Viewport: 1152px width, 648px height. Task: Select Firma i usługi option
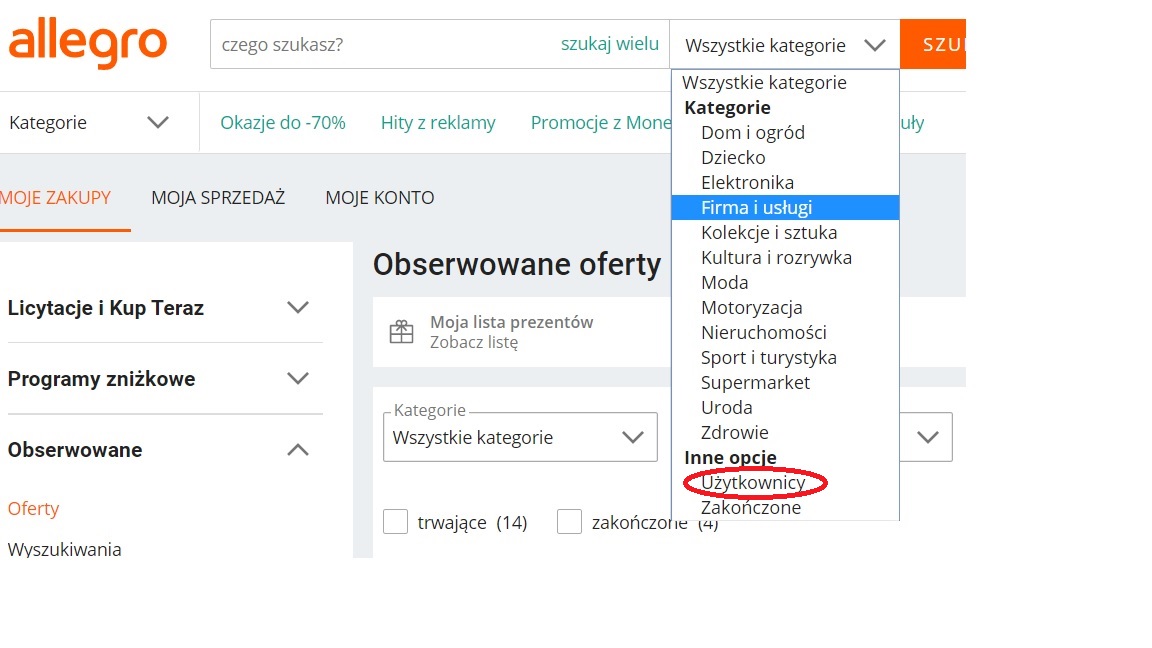pos(756,208)
